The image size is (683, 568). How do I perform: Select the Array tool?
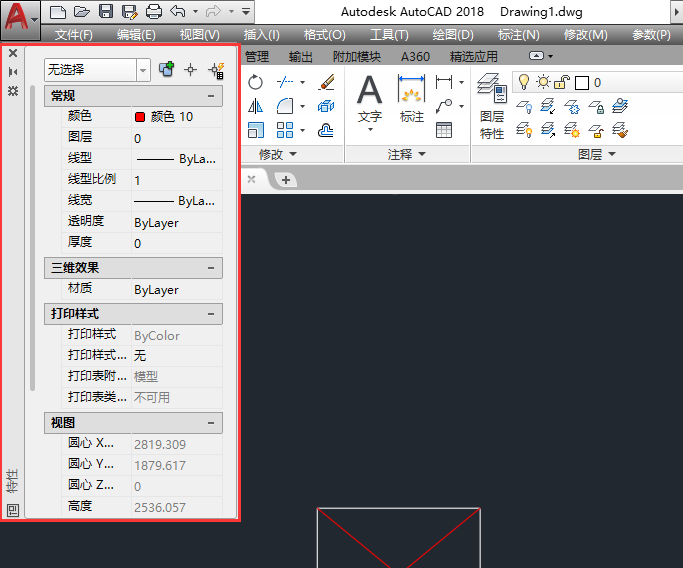coord(285,130)
